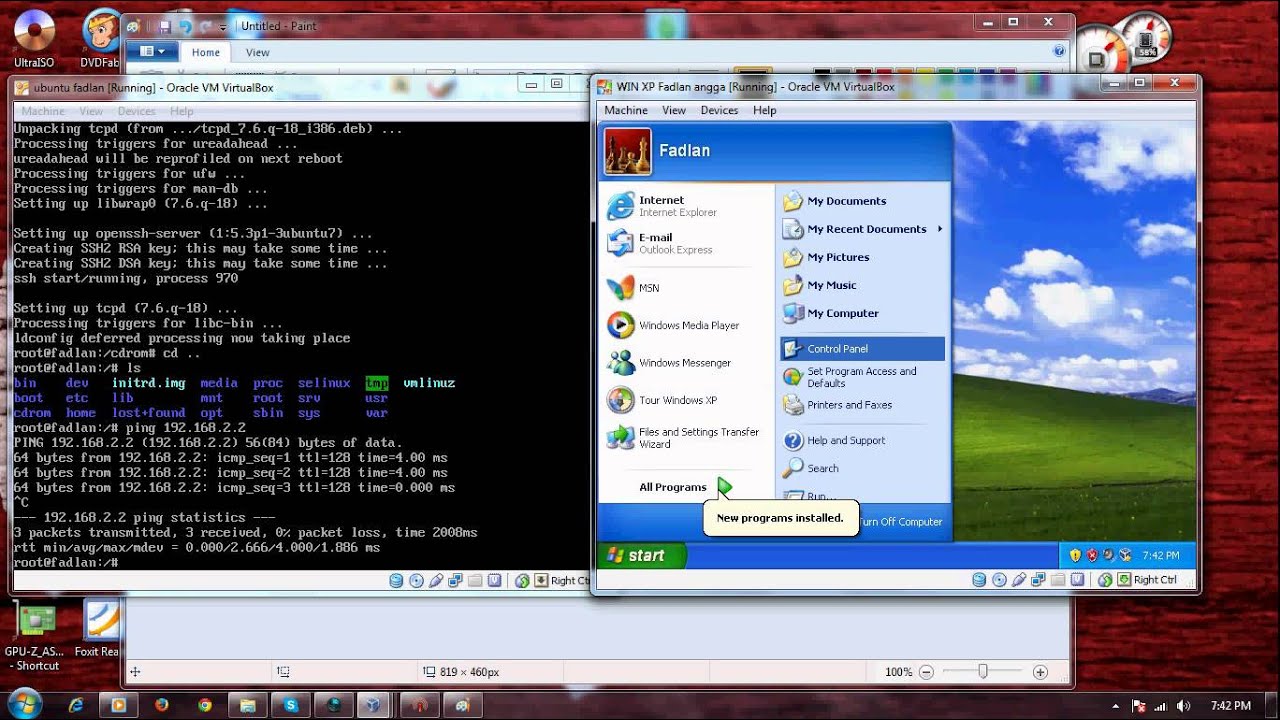This screenshot has width=1280, height=720.
Task: Click shared folders status icon in WIN XP VirtualBox
Action: [1057, 579]
